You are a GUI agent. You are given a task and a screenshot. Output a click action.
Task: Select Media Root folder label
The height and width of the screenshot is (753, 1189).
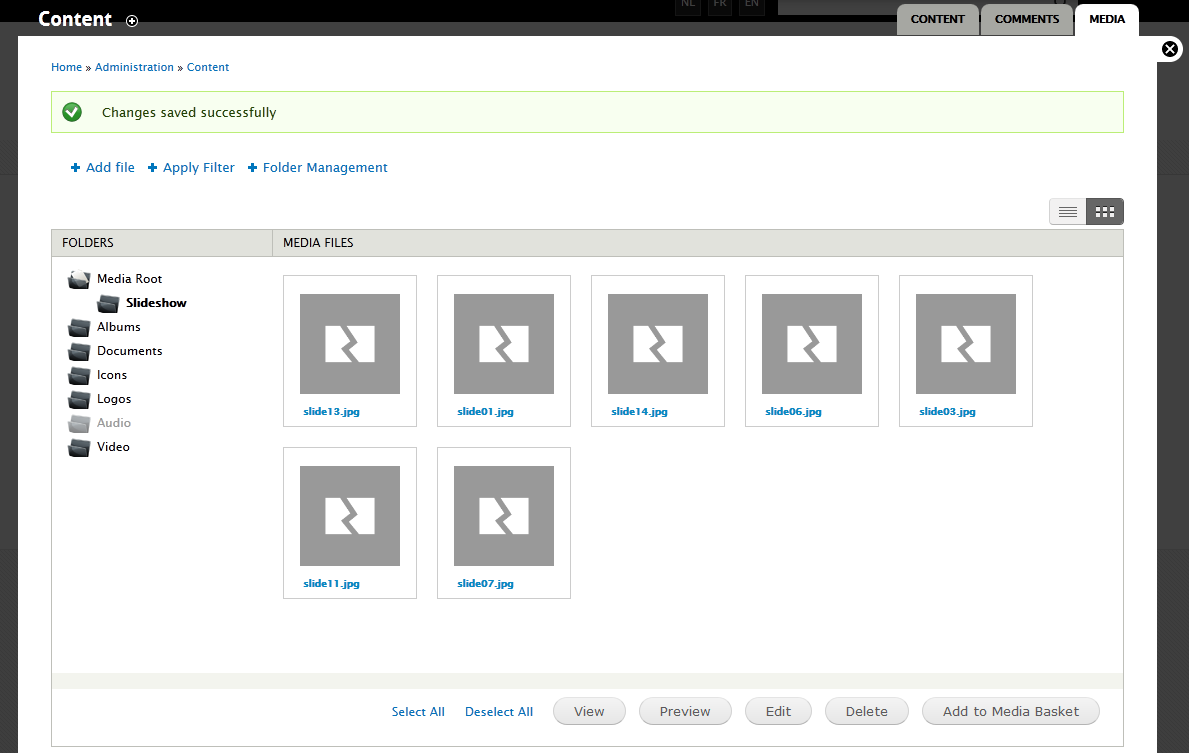(130, 278)
